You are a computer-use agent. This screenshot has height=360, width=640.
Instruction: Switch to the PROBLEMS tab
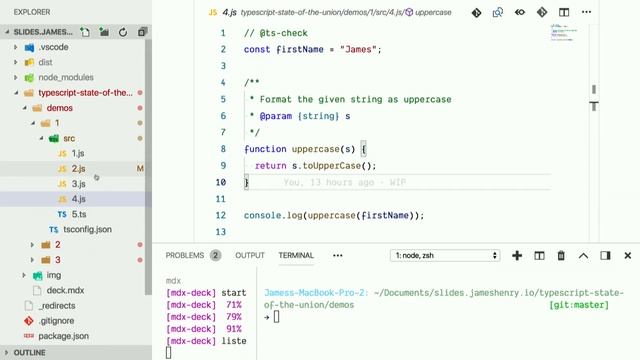point(184,256)
